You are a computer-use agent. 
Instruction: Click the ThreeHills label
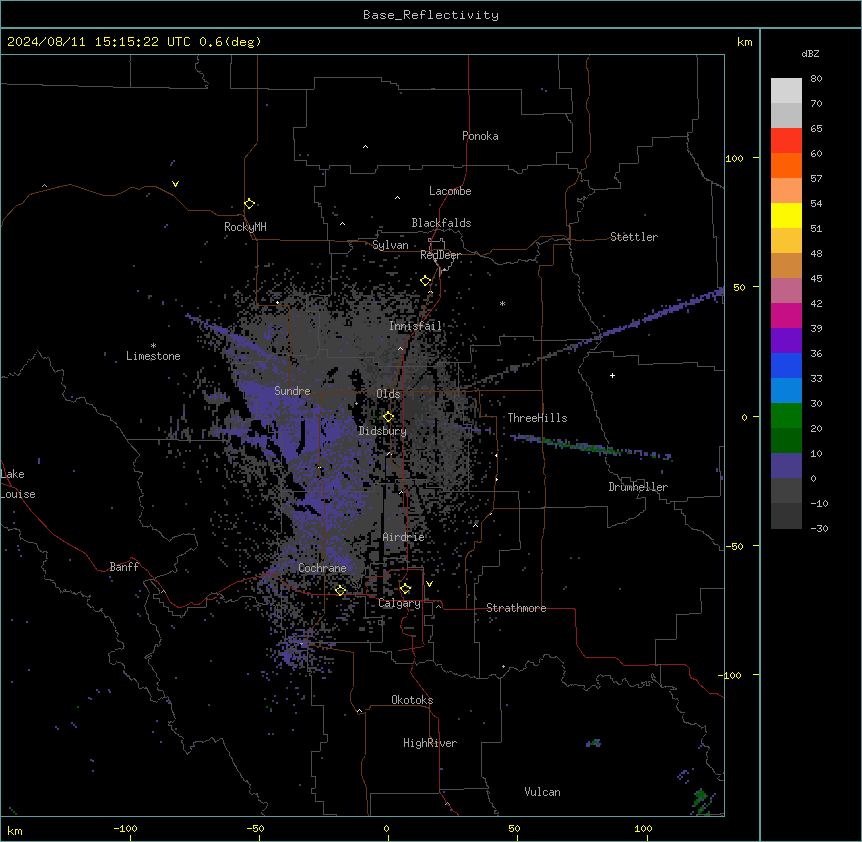537,418
